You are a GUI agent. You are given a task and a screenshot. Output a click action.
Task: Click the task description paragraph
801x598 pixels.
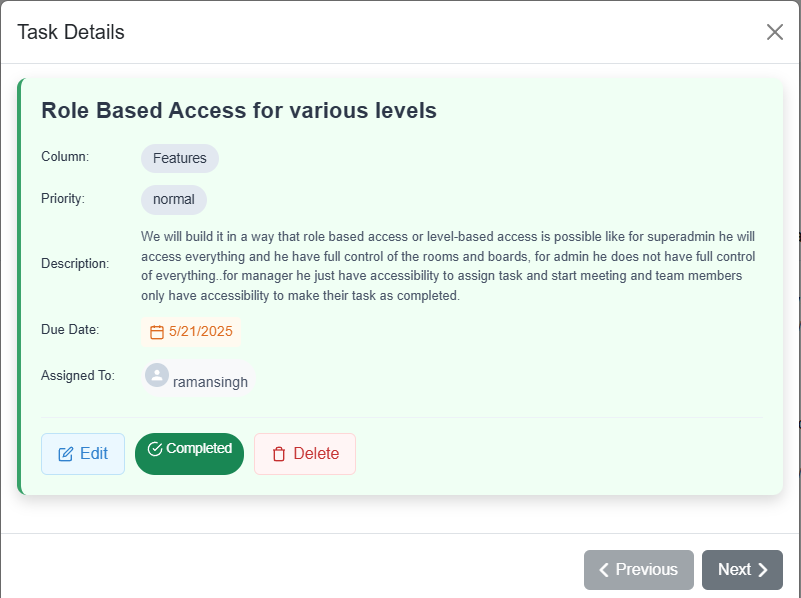click(x=448, y=266)
